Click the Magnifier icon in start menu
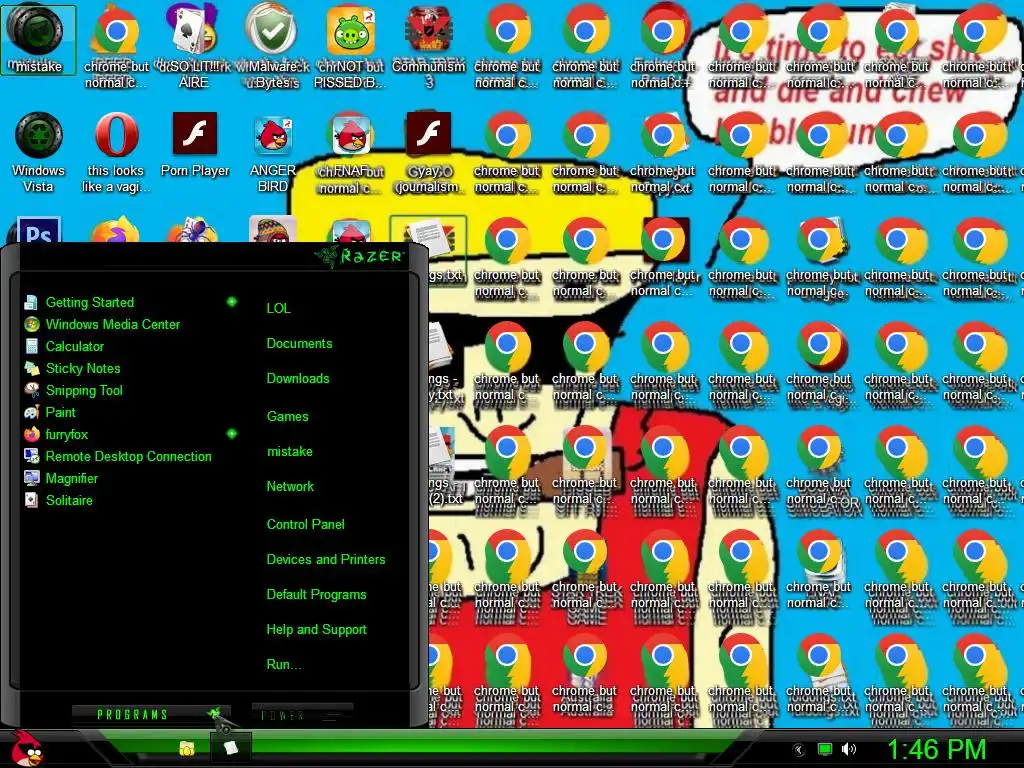Image resolution: width=1024 pixels, height=768 pixels. [31, 479]
